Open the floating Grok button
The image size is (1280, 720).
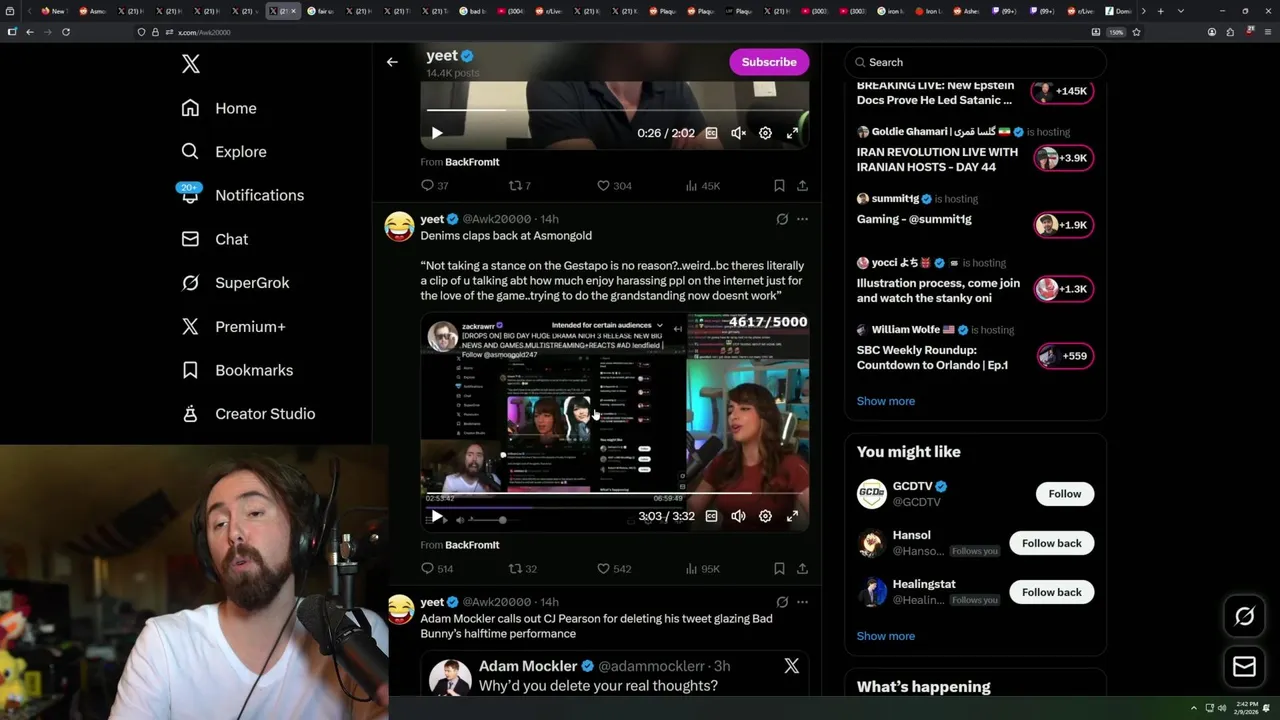click(1244, 617)
